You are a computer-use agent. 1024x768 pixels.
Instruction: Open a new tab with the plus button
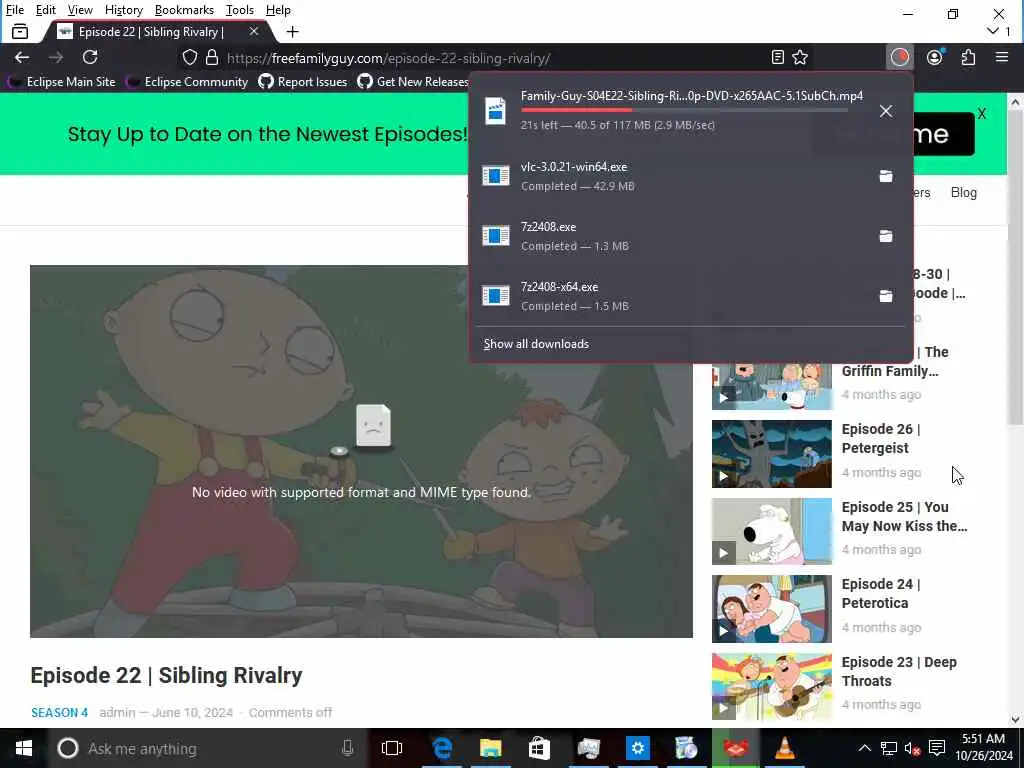[293, 31]
